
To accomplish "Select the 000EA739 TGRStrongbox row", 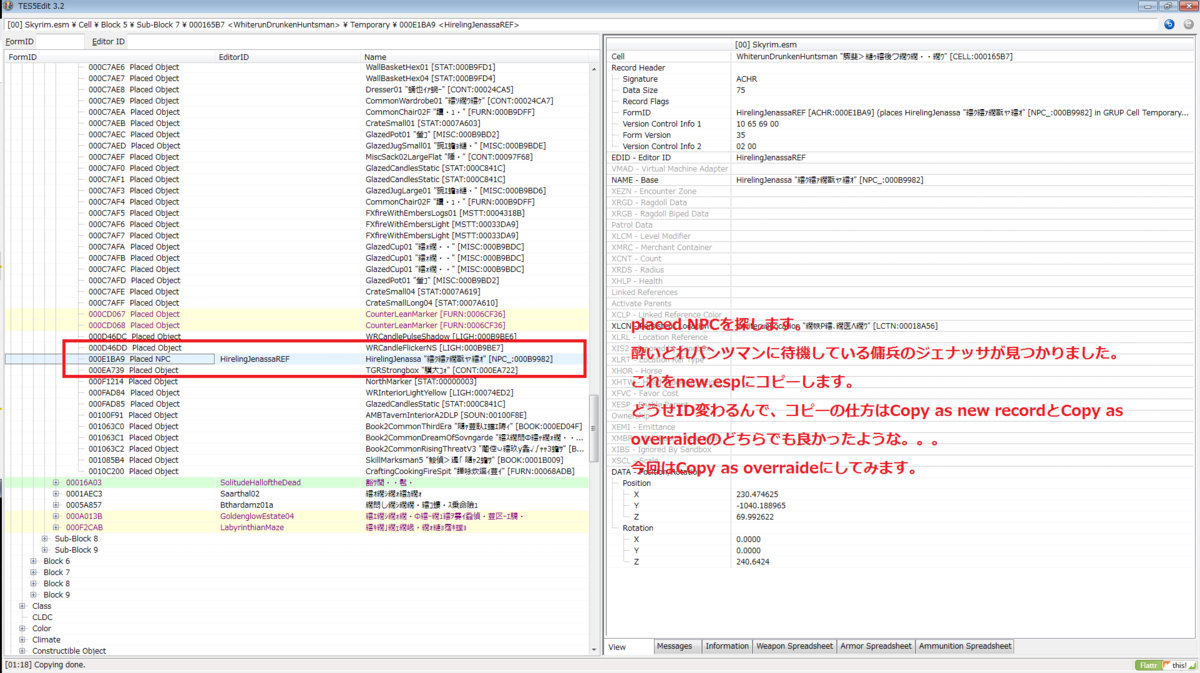I will [x=297, y=370].
